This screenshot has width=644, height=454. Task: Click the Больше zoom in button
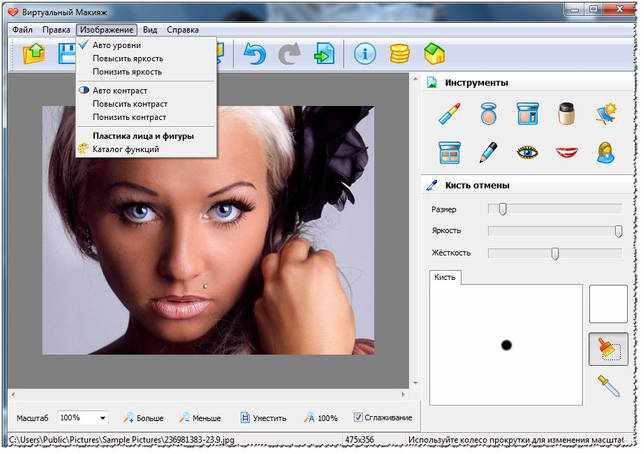pos(143,418)
